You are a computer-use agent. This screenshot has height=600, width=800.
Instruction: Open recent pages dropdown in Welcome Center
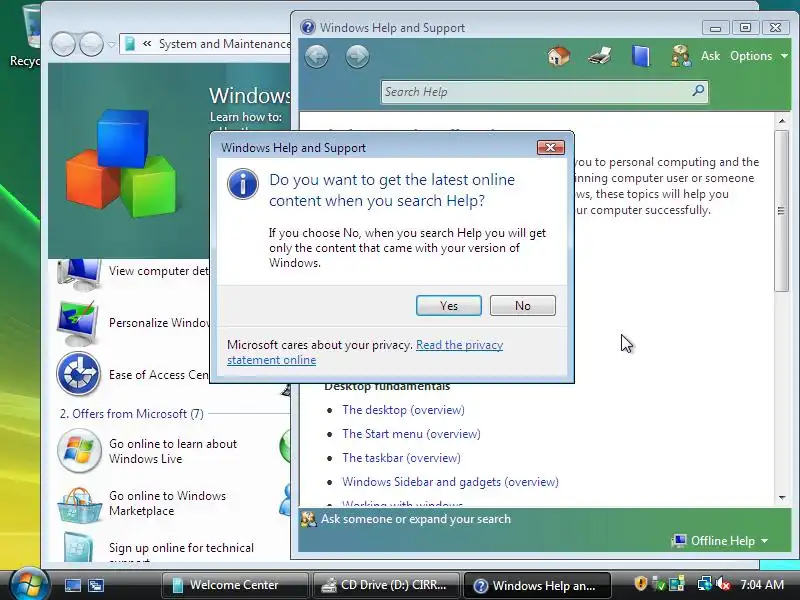pyautogui.click(x=111, y=45)
